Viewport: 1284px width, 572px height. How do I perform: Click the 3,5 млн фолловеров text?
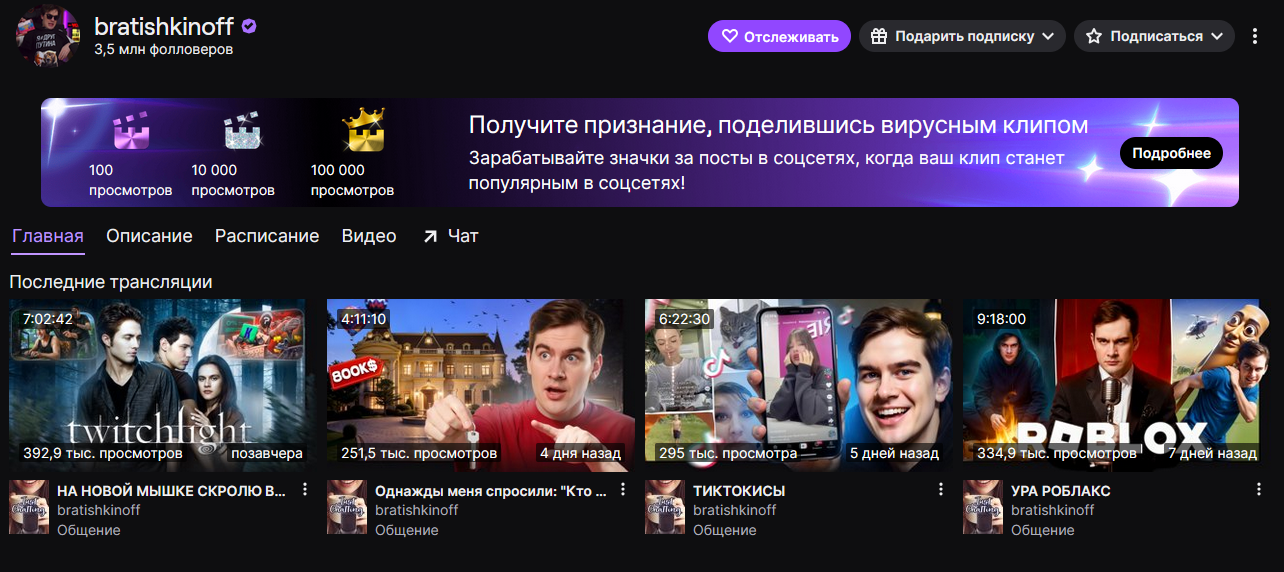tap(164, 49)
